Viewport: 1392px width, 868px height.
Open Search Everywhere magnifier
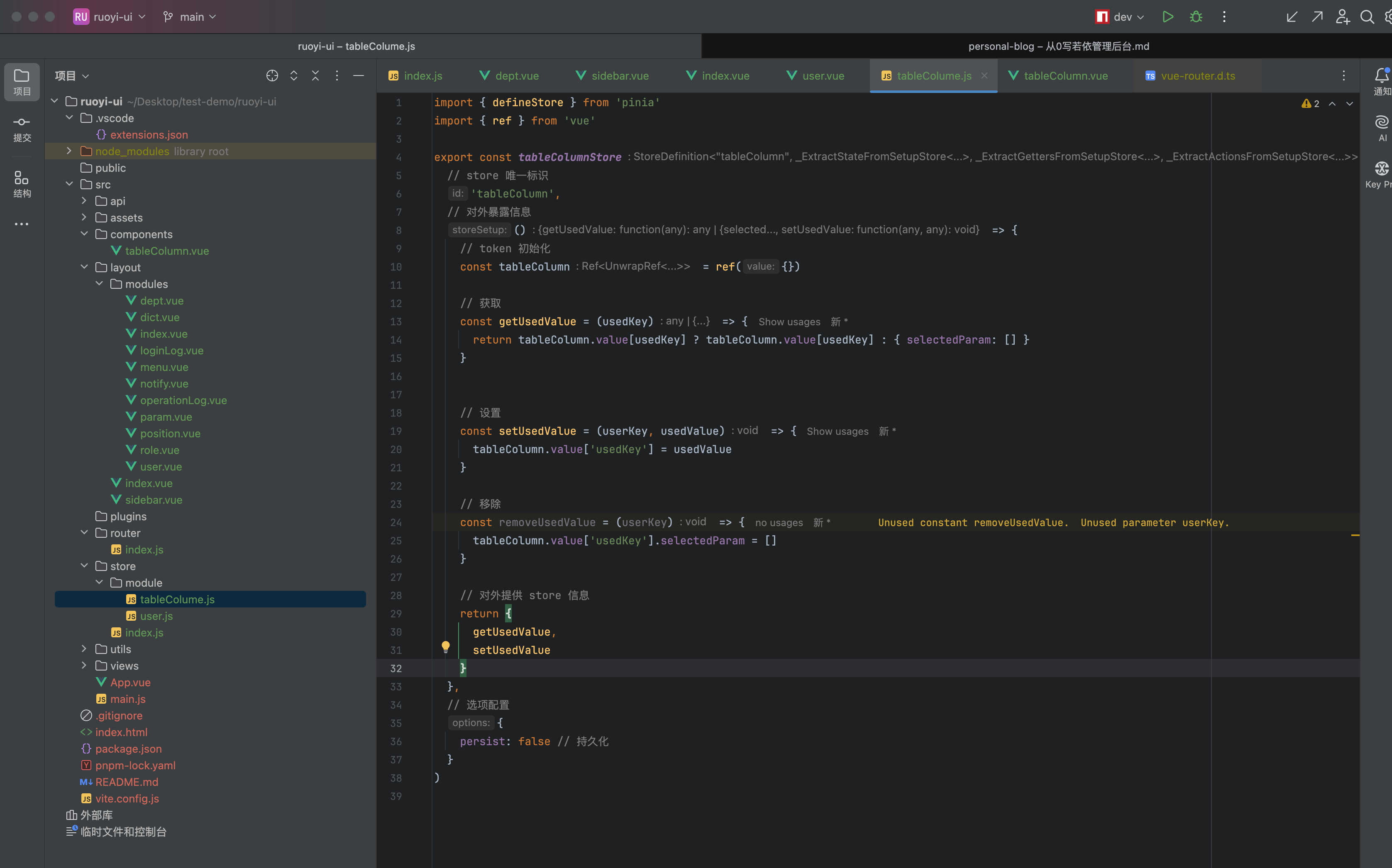(1367, 17)
